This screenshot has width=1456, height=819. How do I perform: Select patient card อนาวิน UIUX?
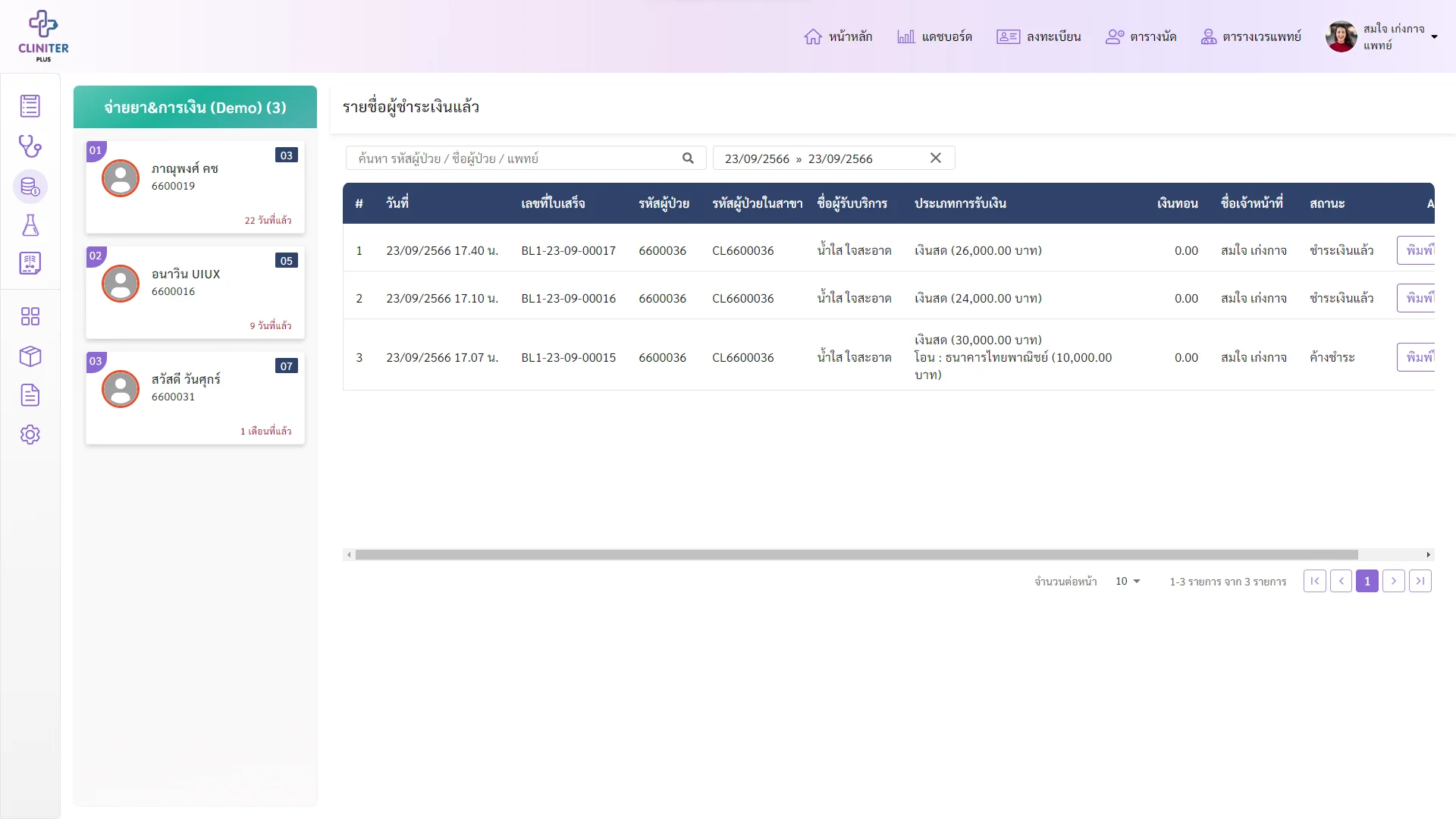pos(195,292)
